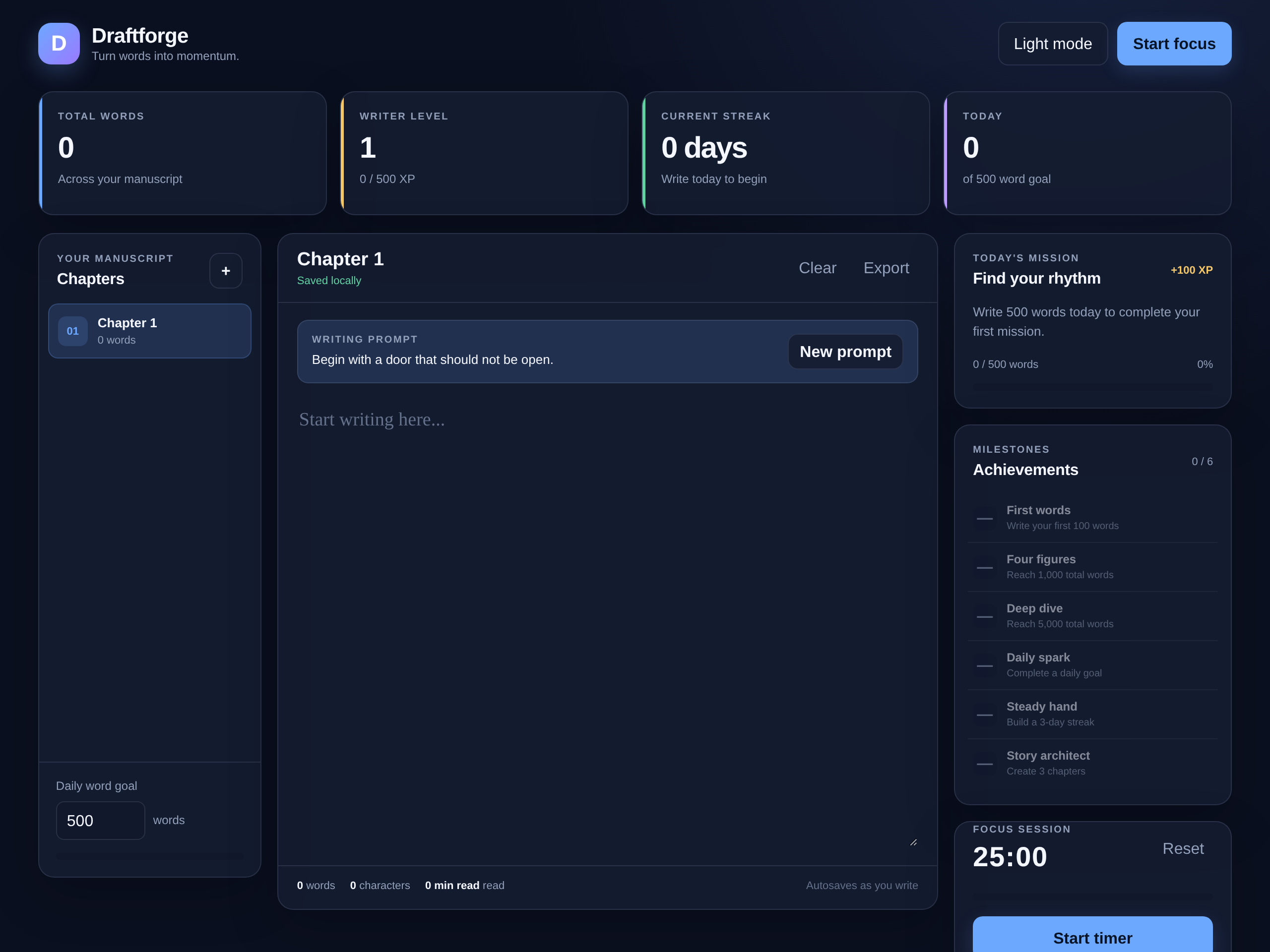This screenshot has width=1270, height=952.
Task: Toggle Light mode
Action: (1052, 44)
